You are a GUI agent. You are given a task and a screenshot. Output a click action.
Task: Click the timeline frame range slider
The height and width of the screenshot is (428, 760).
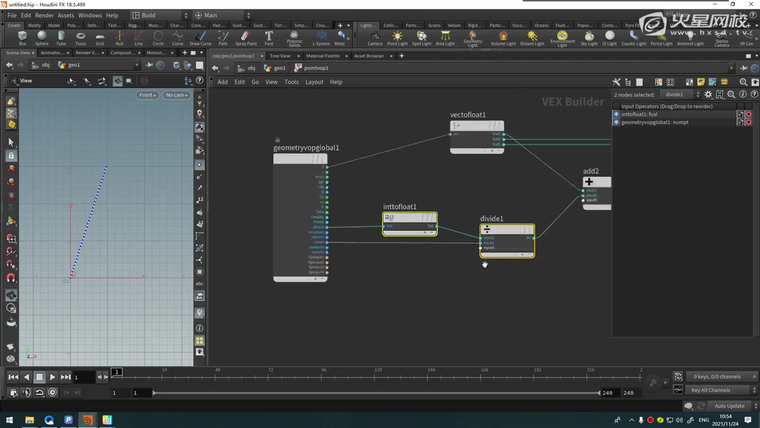[375, 393]
